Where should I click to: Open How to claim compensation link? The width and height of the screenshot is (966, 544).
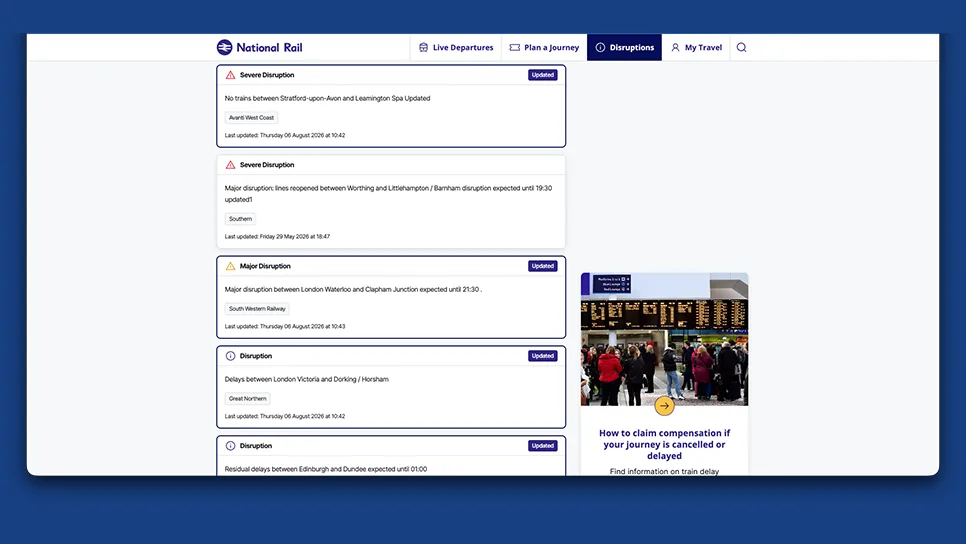(664, 444)
